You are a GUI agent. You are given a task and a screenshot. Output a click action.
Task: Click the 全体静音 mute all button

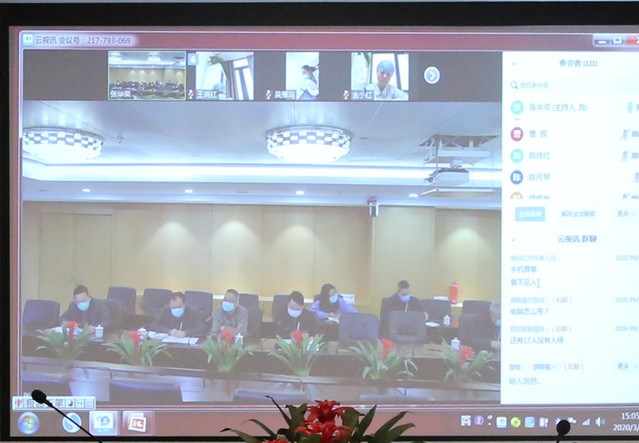click(x=531, y=213)
